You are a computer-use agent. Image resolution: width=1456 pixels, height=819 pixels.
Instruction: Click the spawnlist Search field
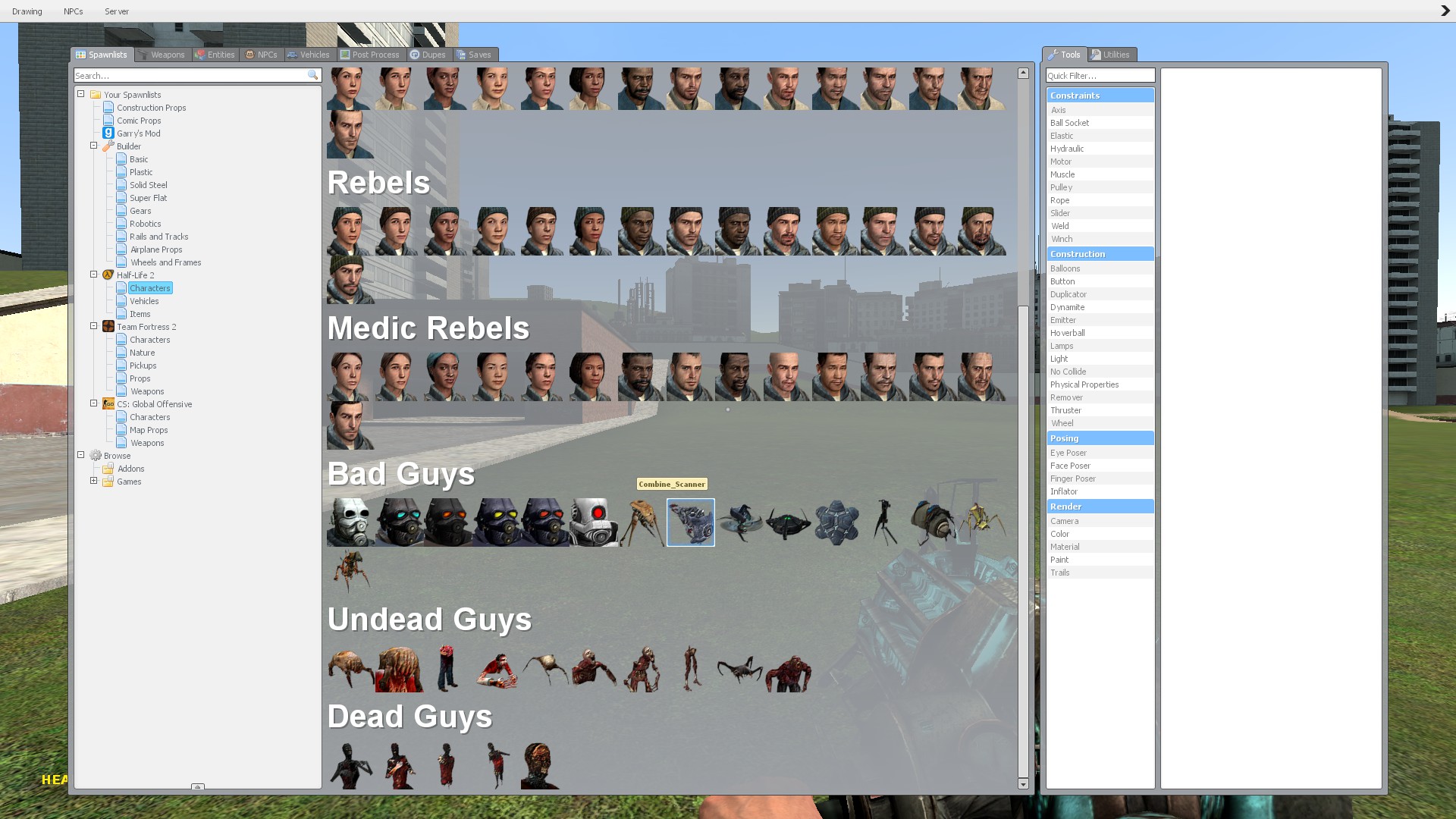(197, 76)
